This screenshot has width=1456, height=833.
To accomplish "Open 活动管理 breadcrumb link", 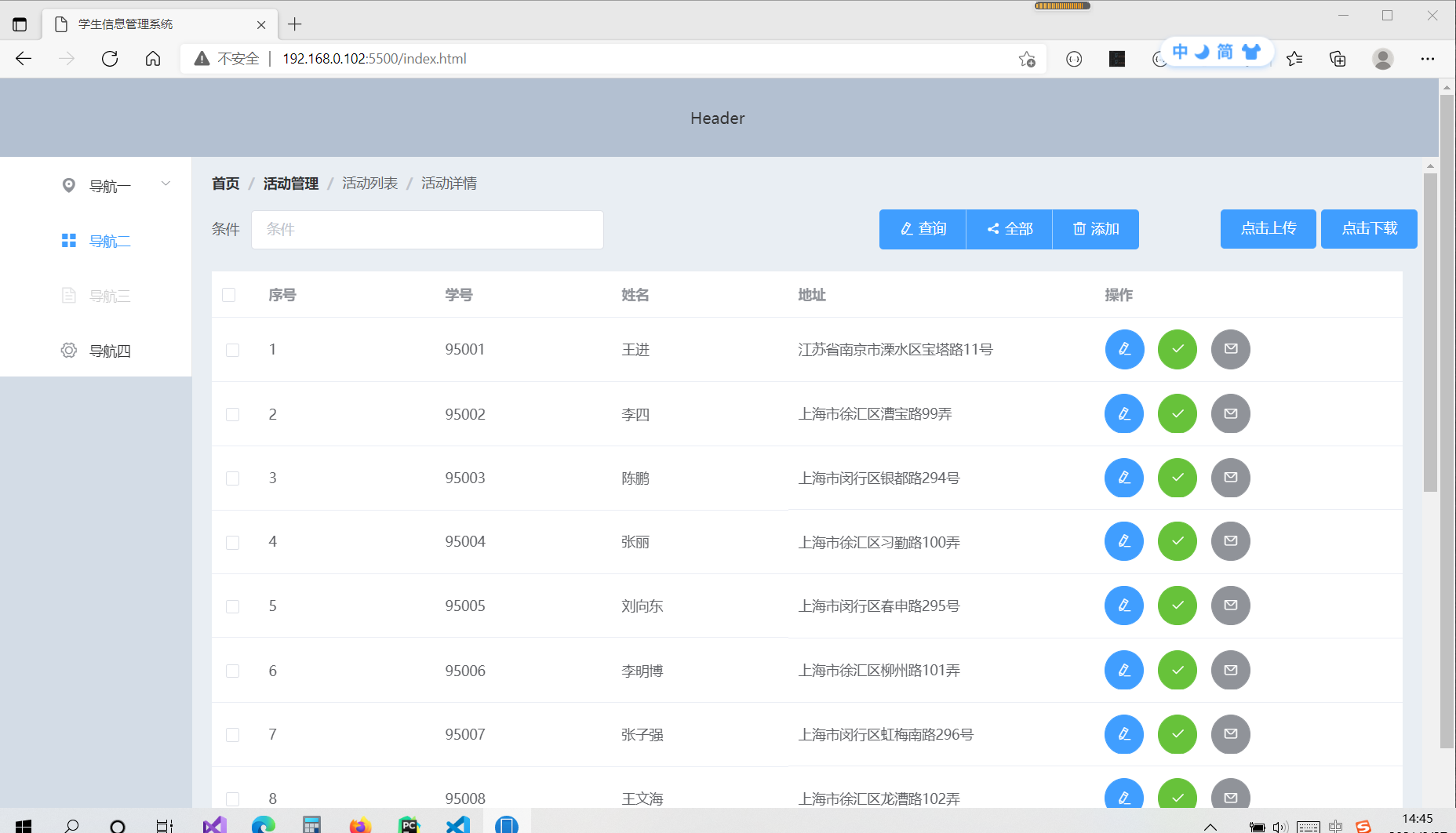I will click(291, 183).
